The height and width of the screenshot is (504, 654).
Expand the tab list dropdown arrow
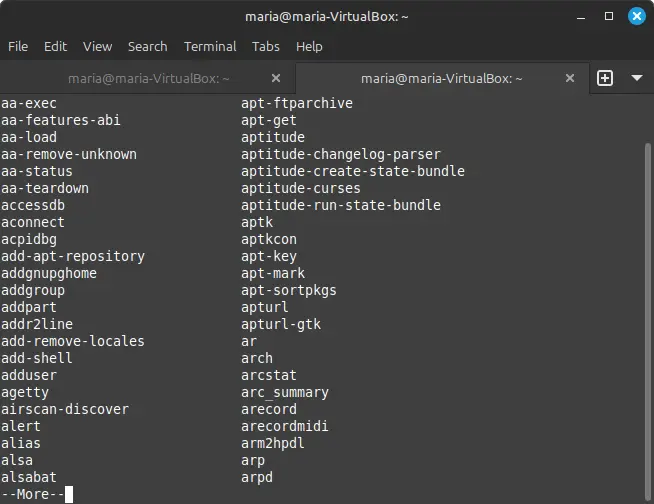click(x=636, y=78)
